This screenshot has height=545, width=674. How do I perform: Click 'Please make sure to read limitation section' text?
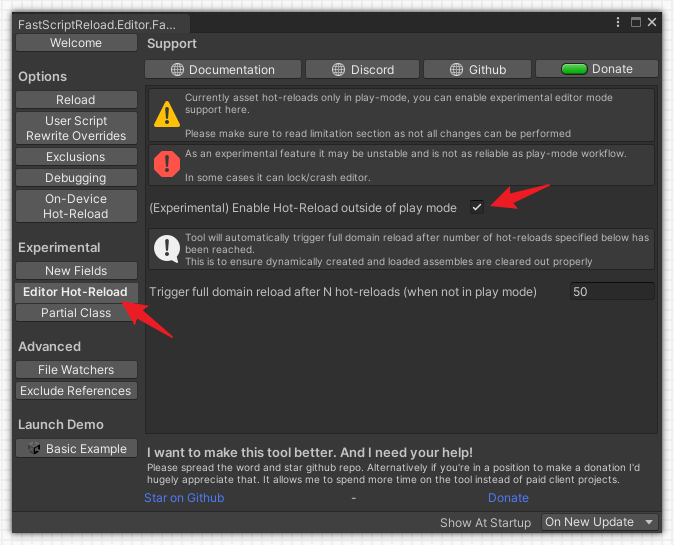(x=378, y=134)
